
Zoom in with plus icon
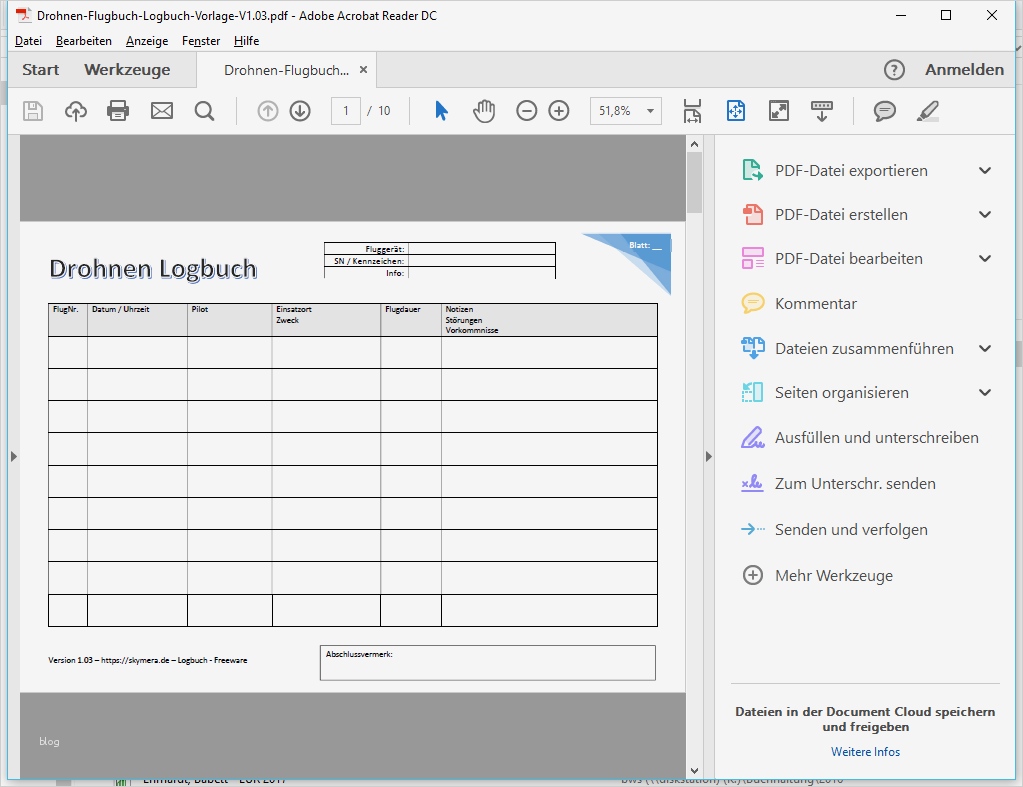click(559, 111)
